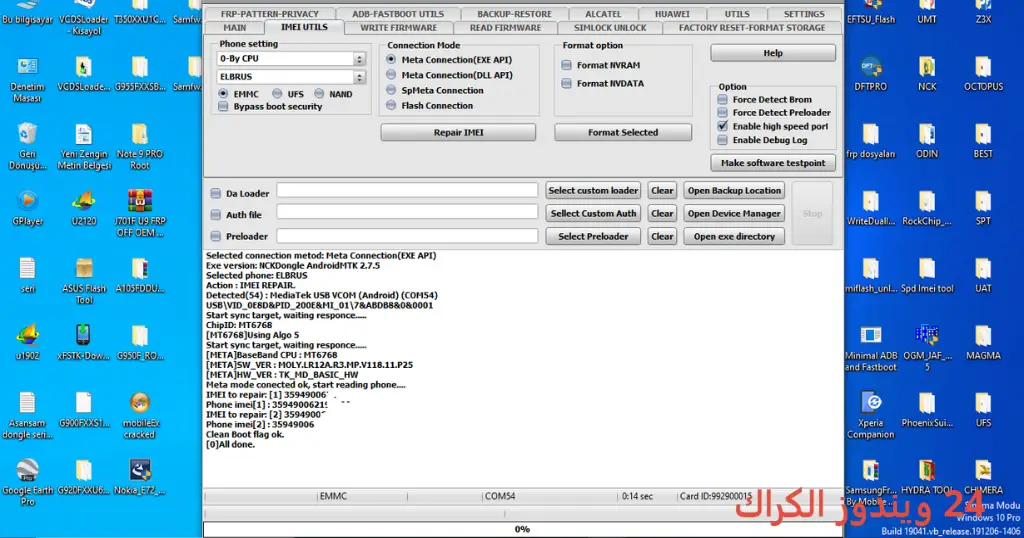Viewport: 1024px width, 538px height.
Task: Open Geri Dönüşüm recycle bin icon
Action: coord(27,146)
